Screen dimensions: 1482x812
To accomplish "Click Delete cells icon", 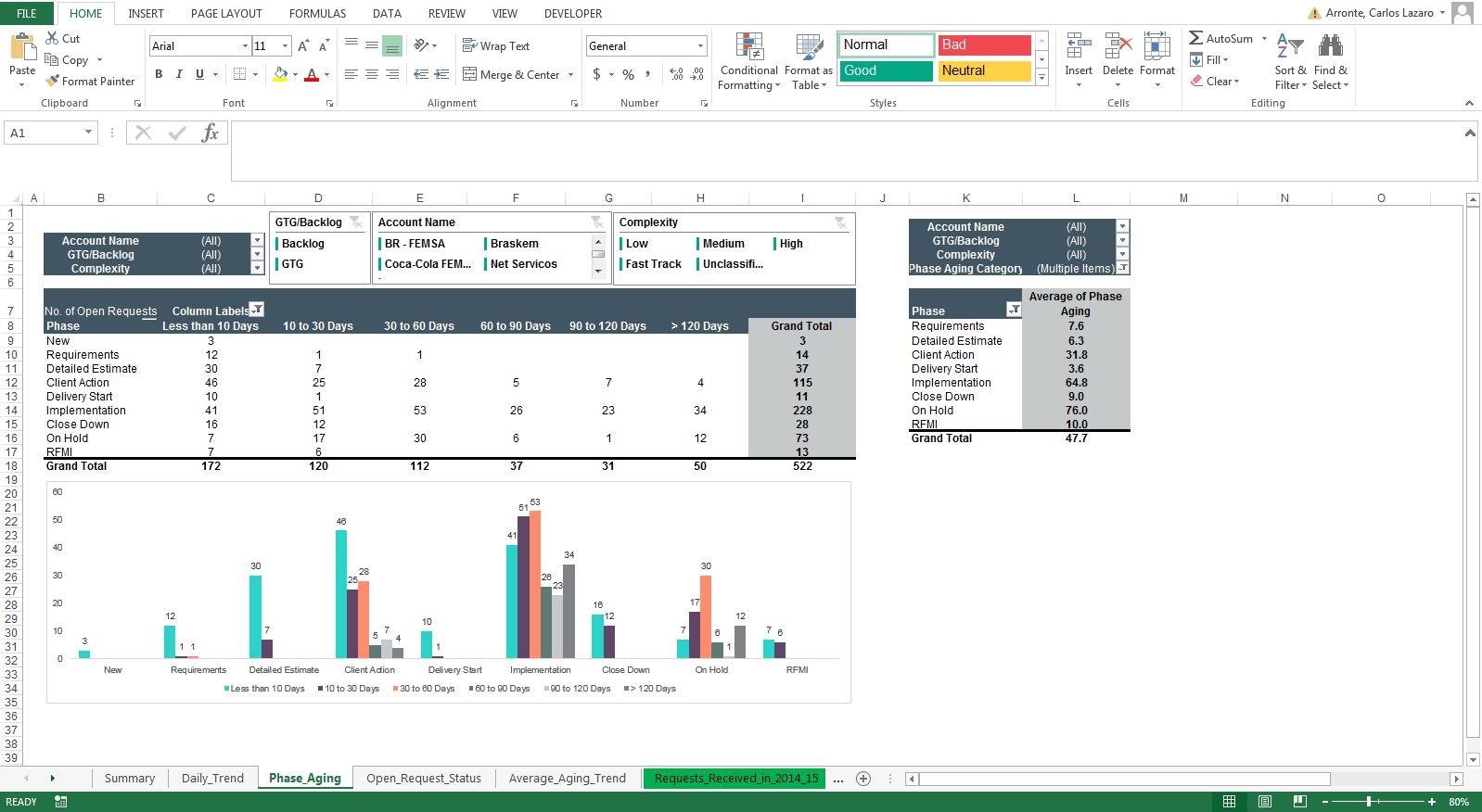I will point(1118,47).
